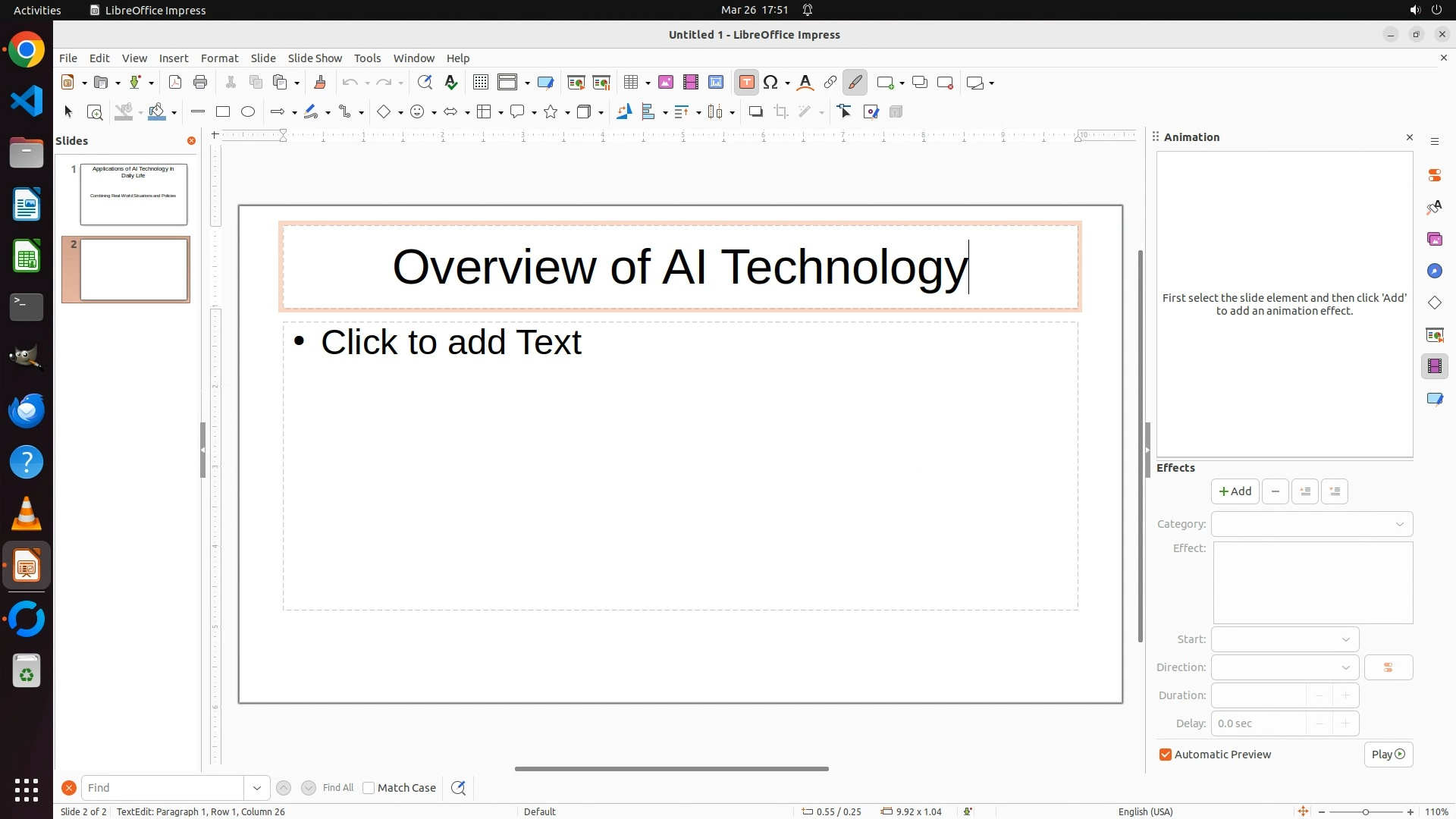This screenshot has width=1456, height=819.
Task: Expand the Find field history dropdown
Action: pyautogui.click(x=257, y=788)
